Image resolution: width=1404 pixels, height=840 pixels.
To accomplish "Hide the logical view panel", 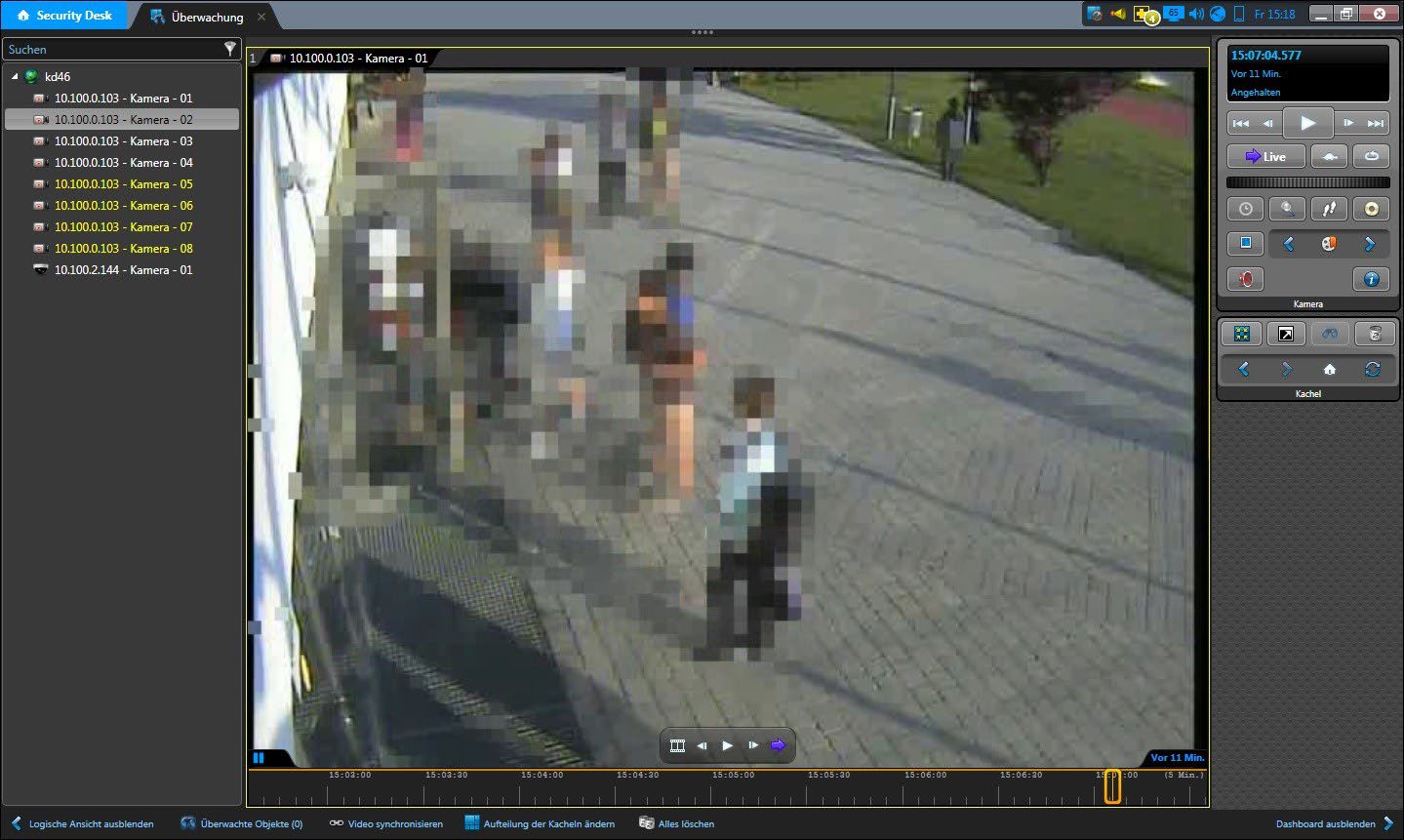I will [x=82, y=824].
